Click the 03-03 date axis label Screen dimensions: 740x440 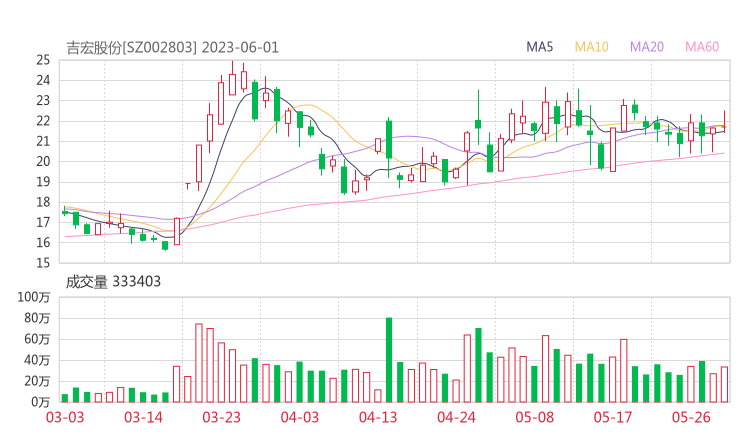pos(65,417)
